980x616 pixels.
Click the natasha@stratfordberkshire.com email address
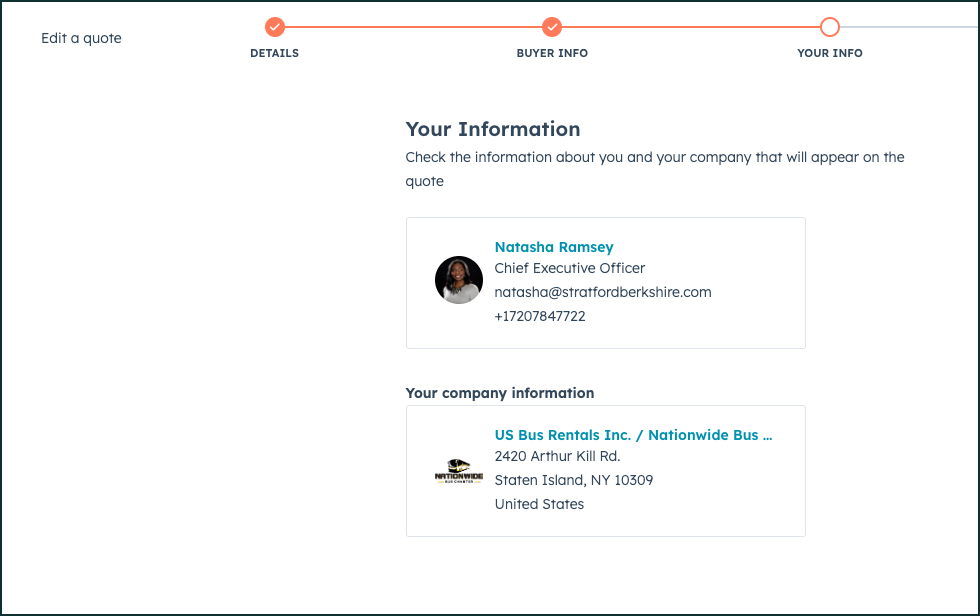603,292
